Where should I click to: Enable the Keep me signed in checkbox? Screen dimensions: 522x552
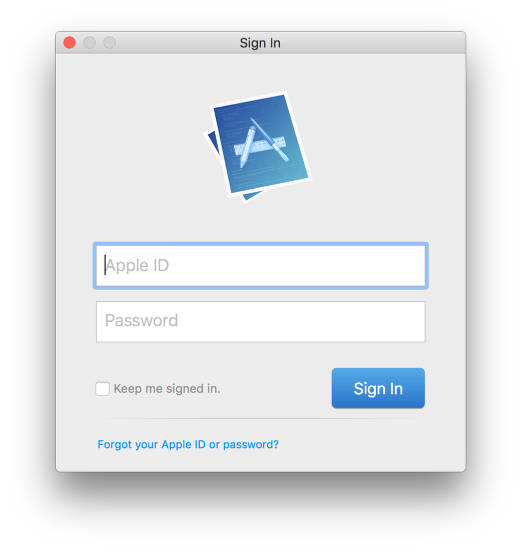coord(102,389)
